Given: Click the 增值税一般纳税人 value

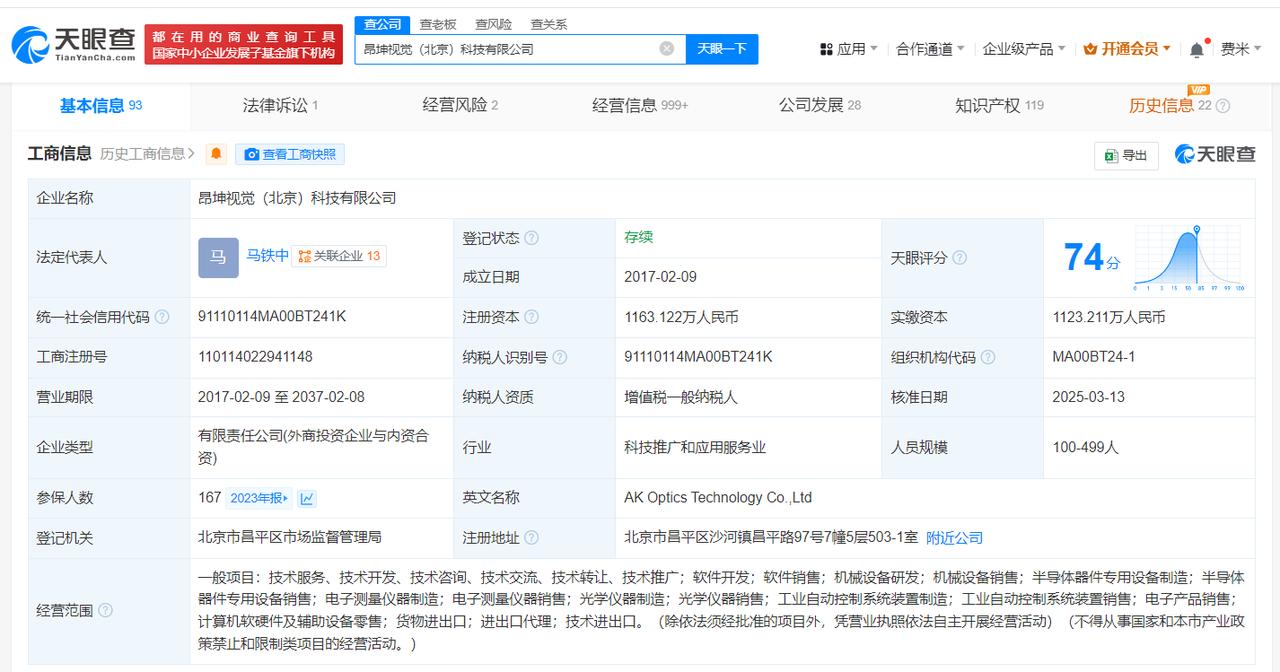Looking at the screenshot, I should [681, 397].
